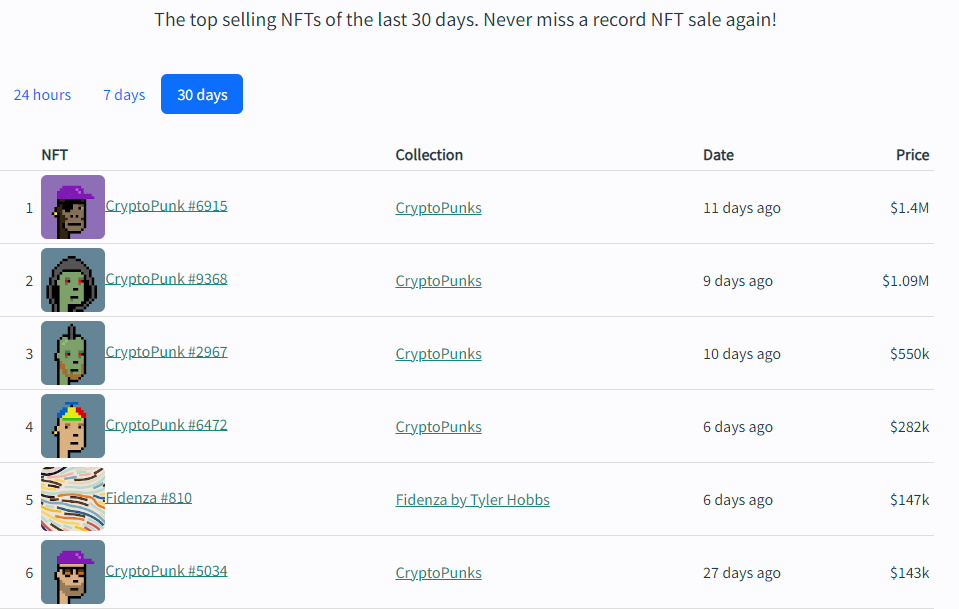Click the CryptoPunk #2967 mohawk thumbnail
Viewport: 959px width, 609px height.
tap(73, 353)
